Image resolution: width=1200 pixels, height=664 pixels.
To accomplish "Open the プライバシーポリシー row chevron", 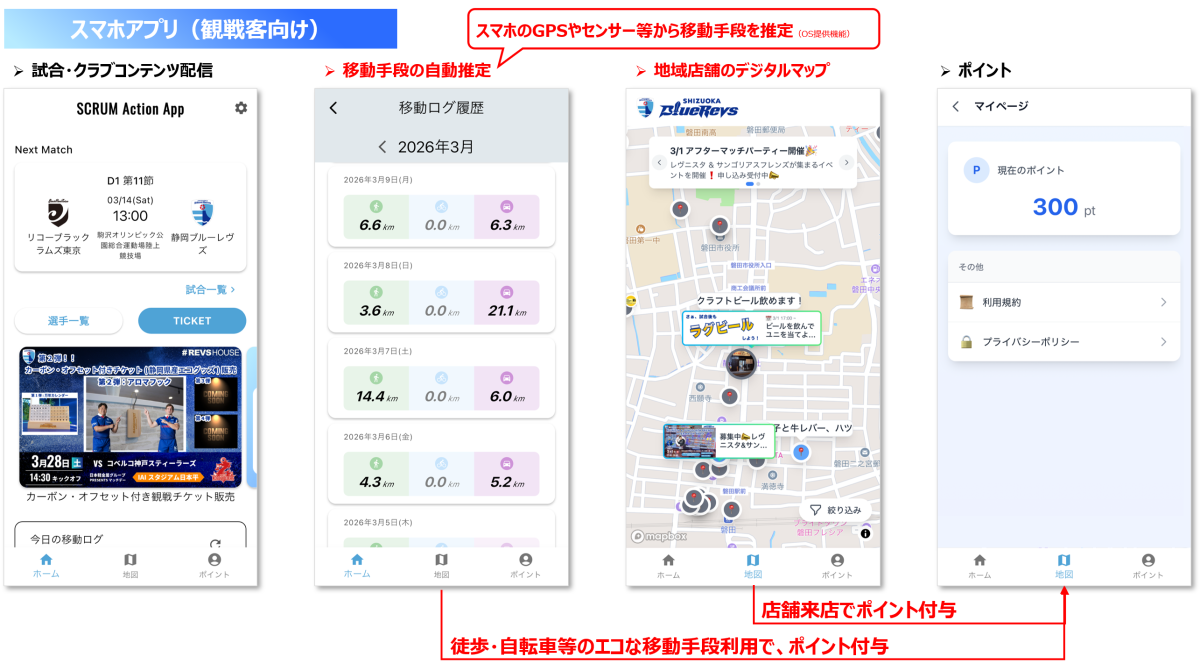I will pos(1163,342).
